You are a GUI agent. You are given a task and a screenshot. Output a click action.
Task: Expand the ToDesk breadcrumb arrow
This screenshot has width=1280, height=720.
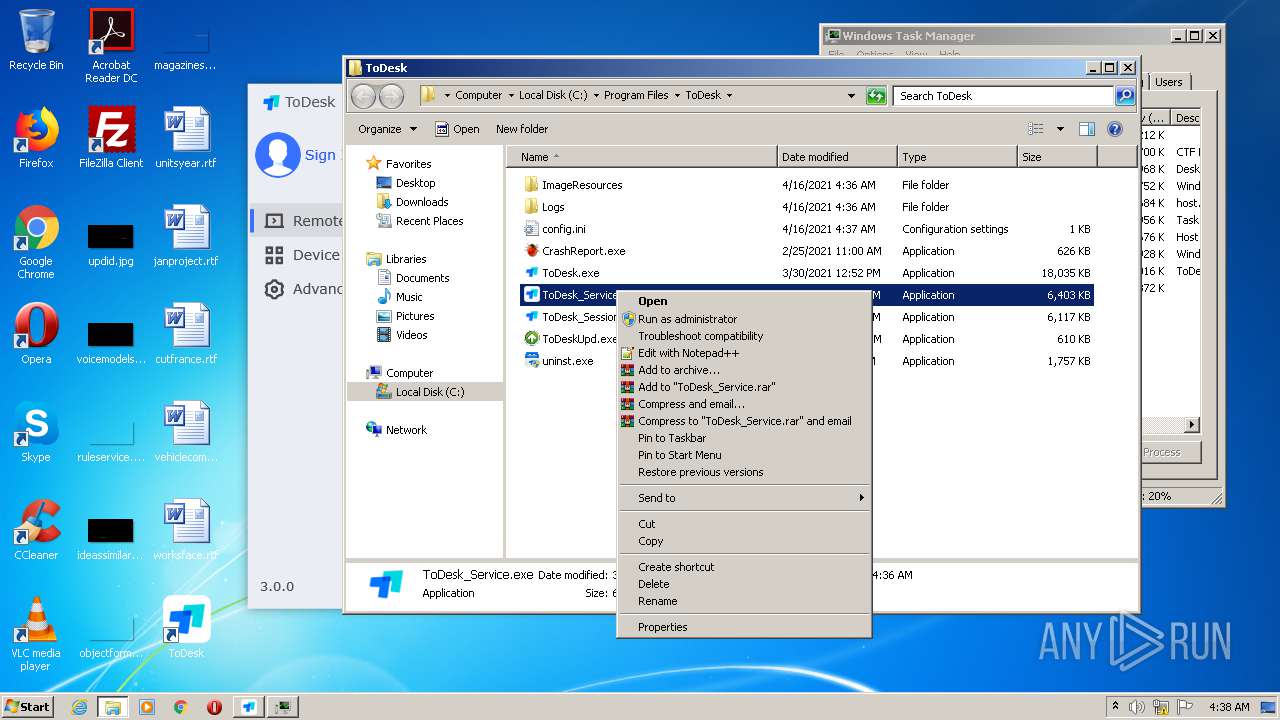729,96
